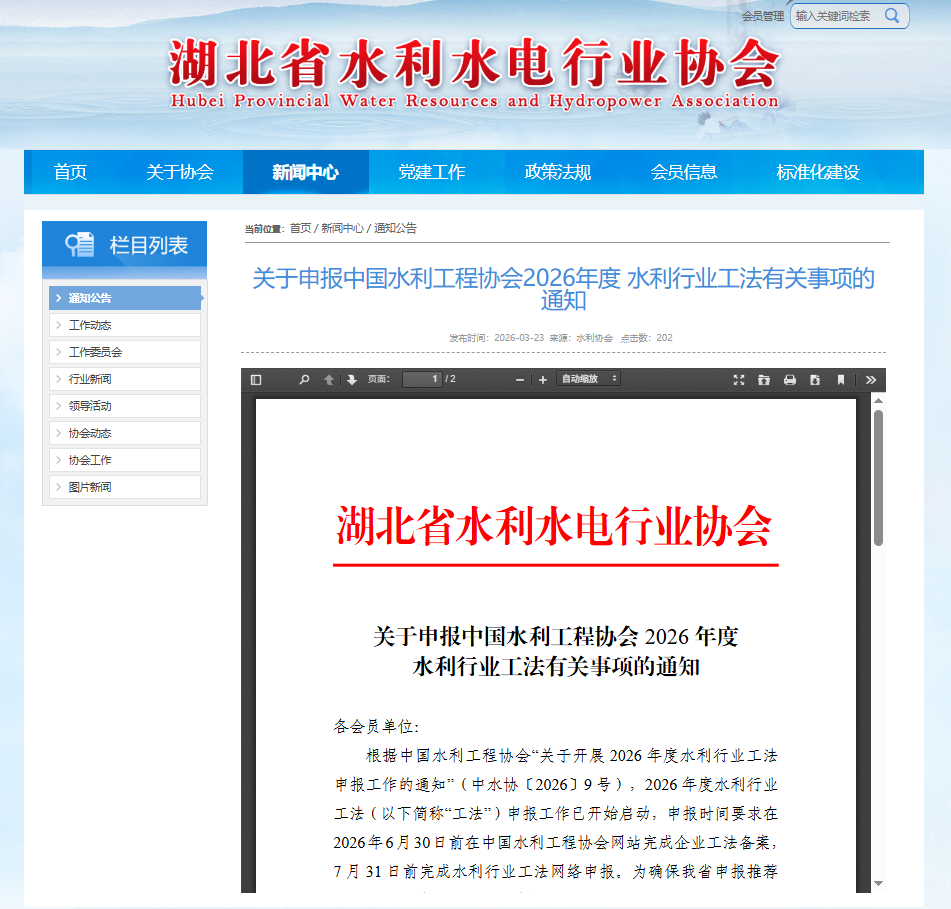The height and width of the screenshot is (909, 951).
Task: Print the PDF notice document
Action: [789, 380]
